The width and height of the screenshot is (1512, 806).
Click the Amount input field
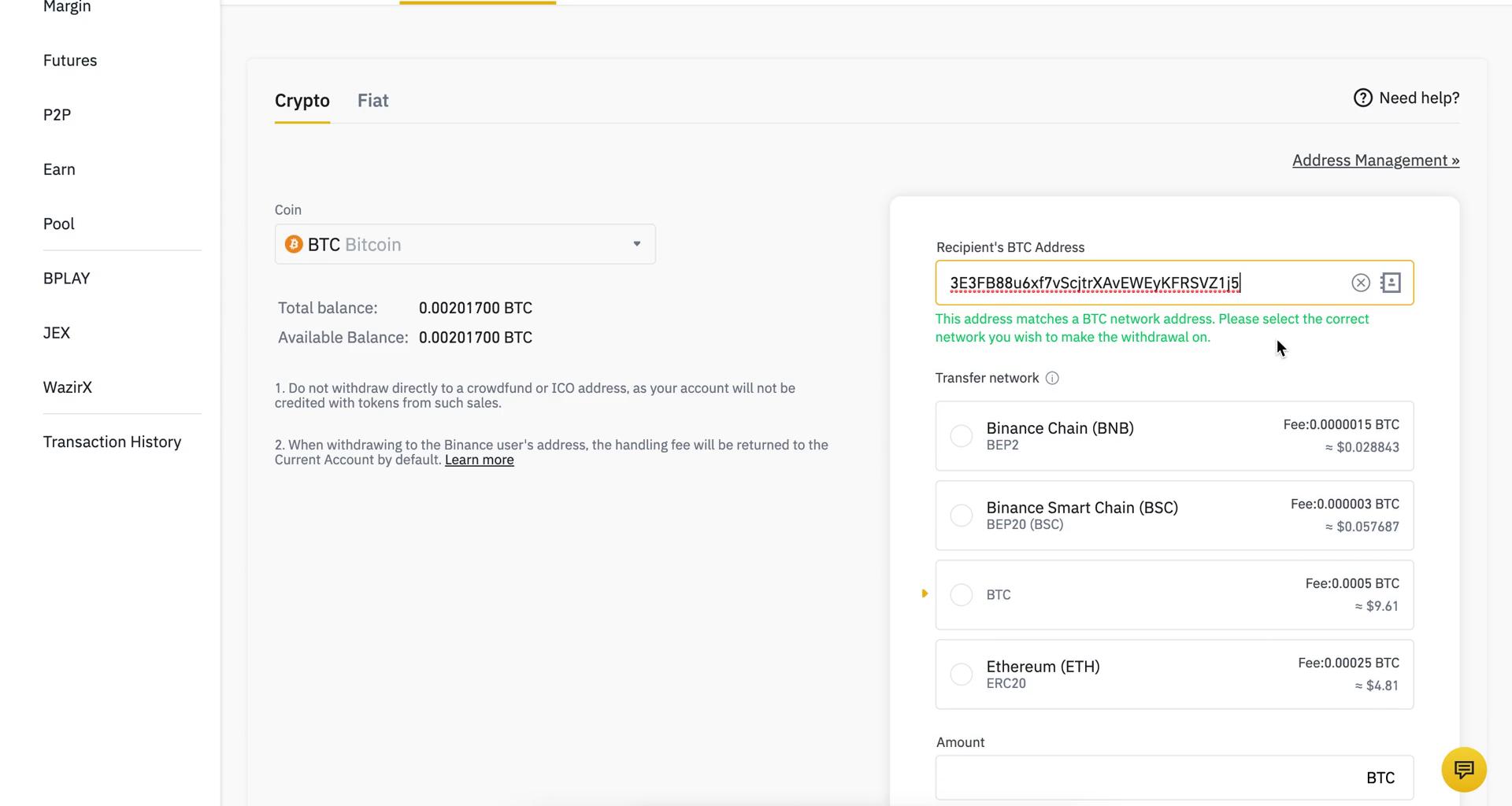pos(1174,778)
